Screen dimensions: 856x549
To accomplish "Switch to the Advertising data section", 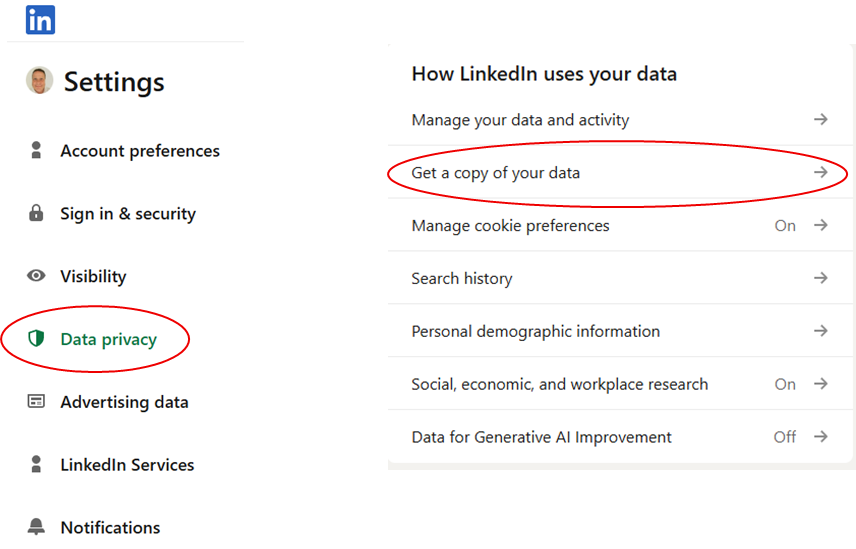I will (124, 402).
